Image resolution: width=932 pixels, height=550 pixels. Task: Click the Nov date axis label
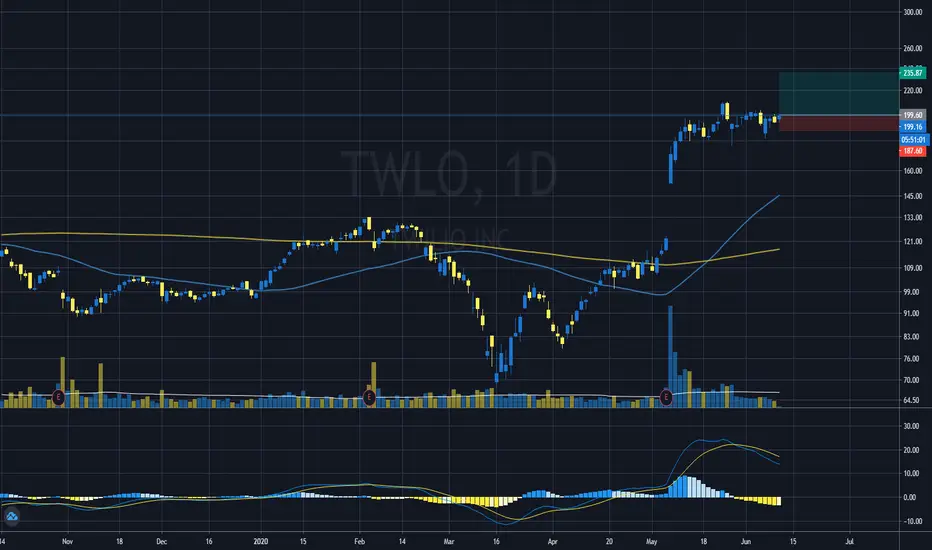67,542
